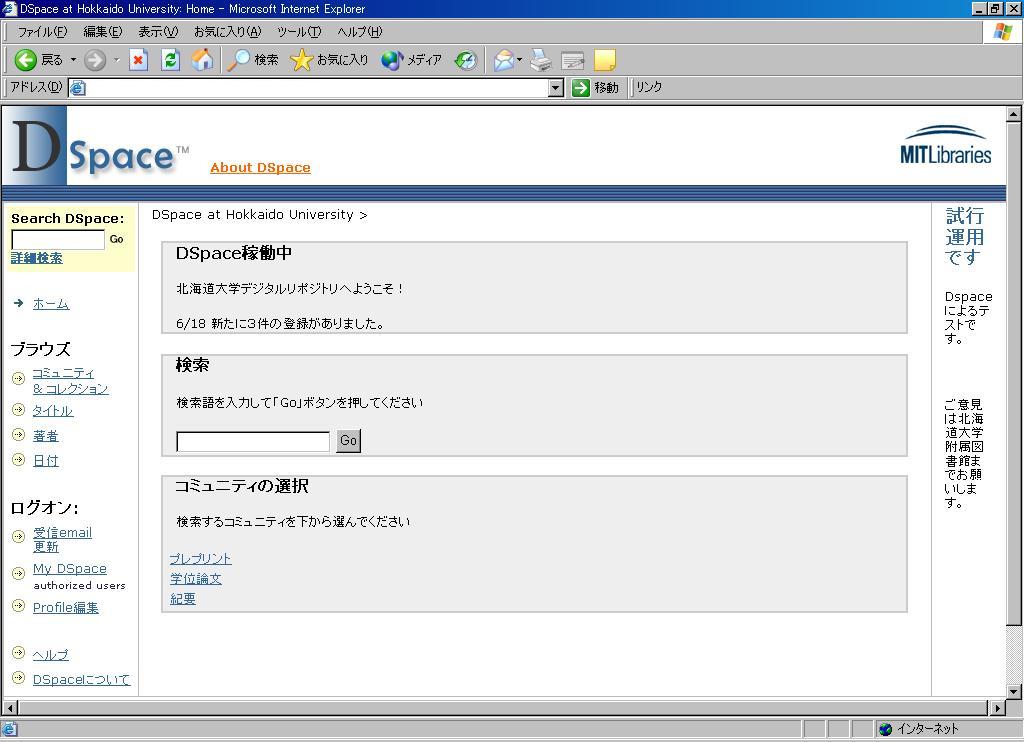
Task: Open the 表示(V) menu
Action: click(x=158, y=31)
